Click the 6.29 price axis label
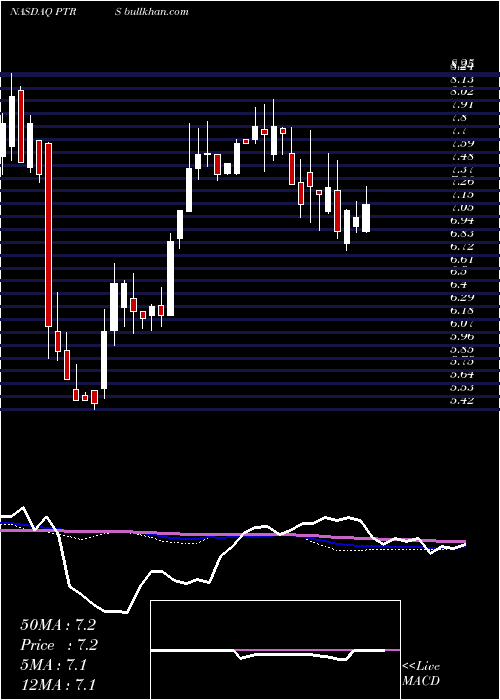This screenshot has height=700, width=500. pos(462,298)
